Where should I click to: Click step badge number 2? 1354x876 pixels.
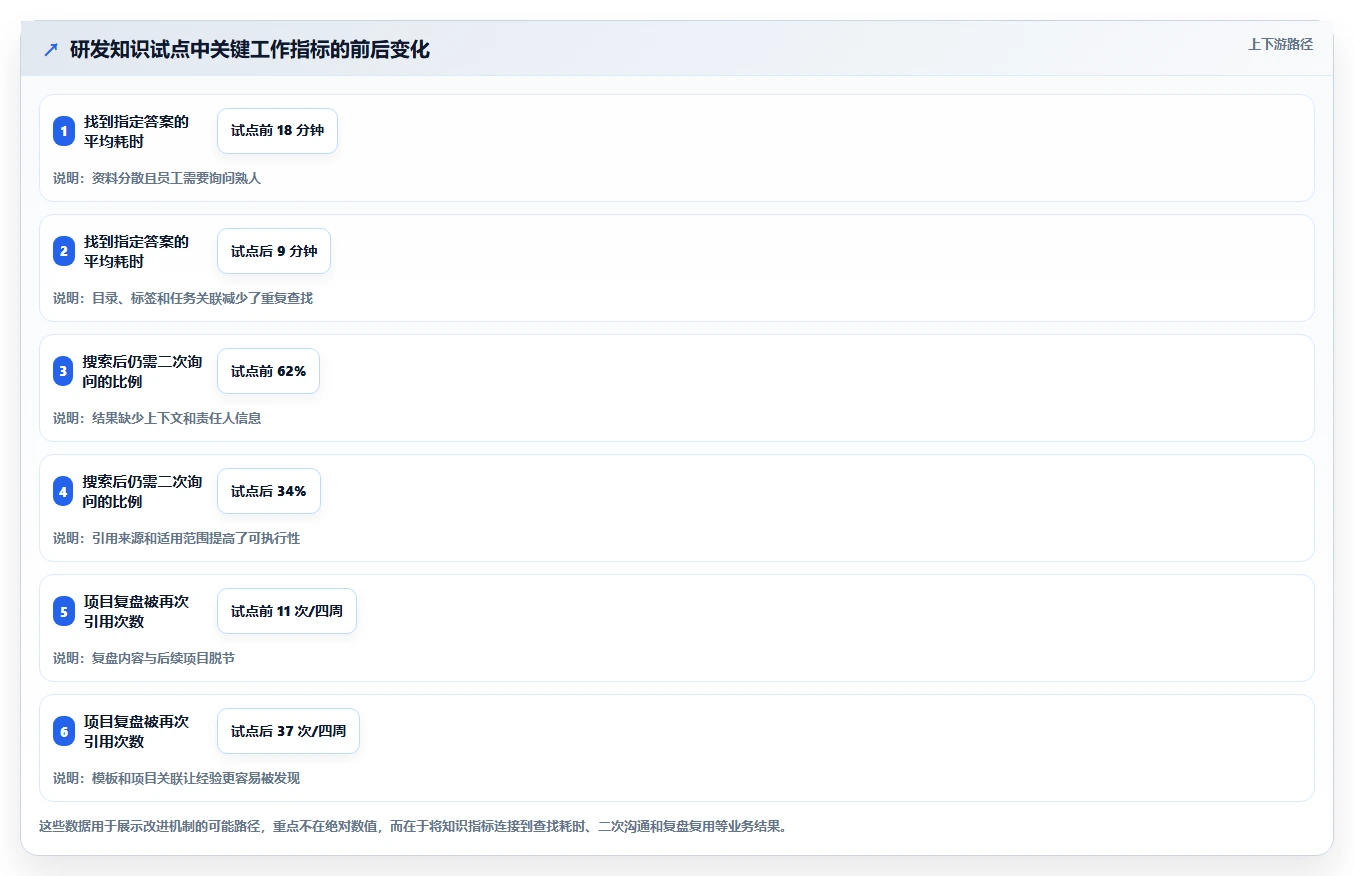(64, 251)
